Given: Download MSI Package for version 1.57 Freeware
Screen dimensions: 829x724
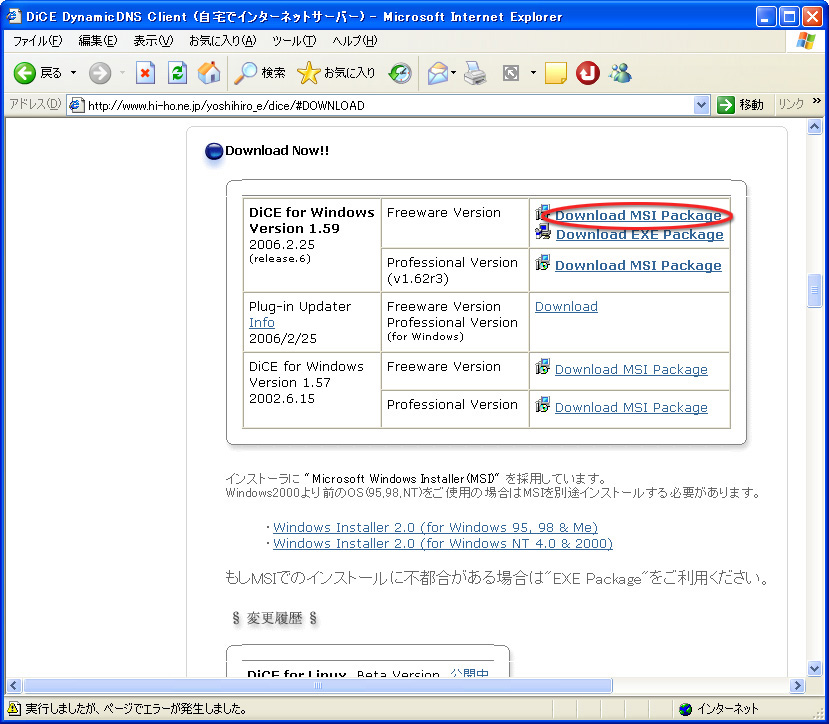Looking at the screenshot, I should (631, 369).
